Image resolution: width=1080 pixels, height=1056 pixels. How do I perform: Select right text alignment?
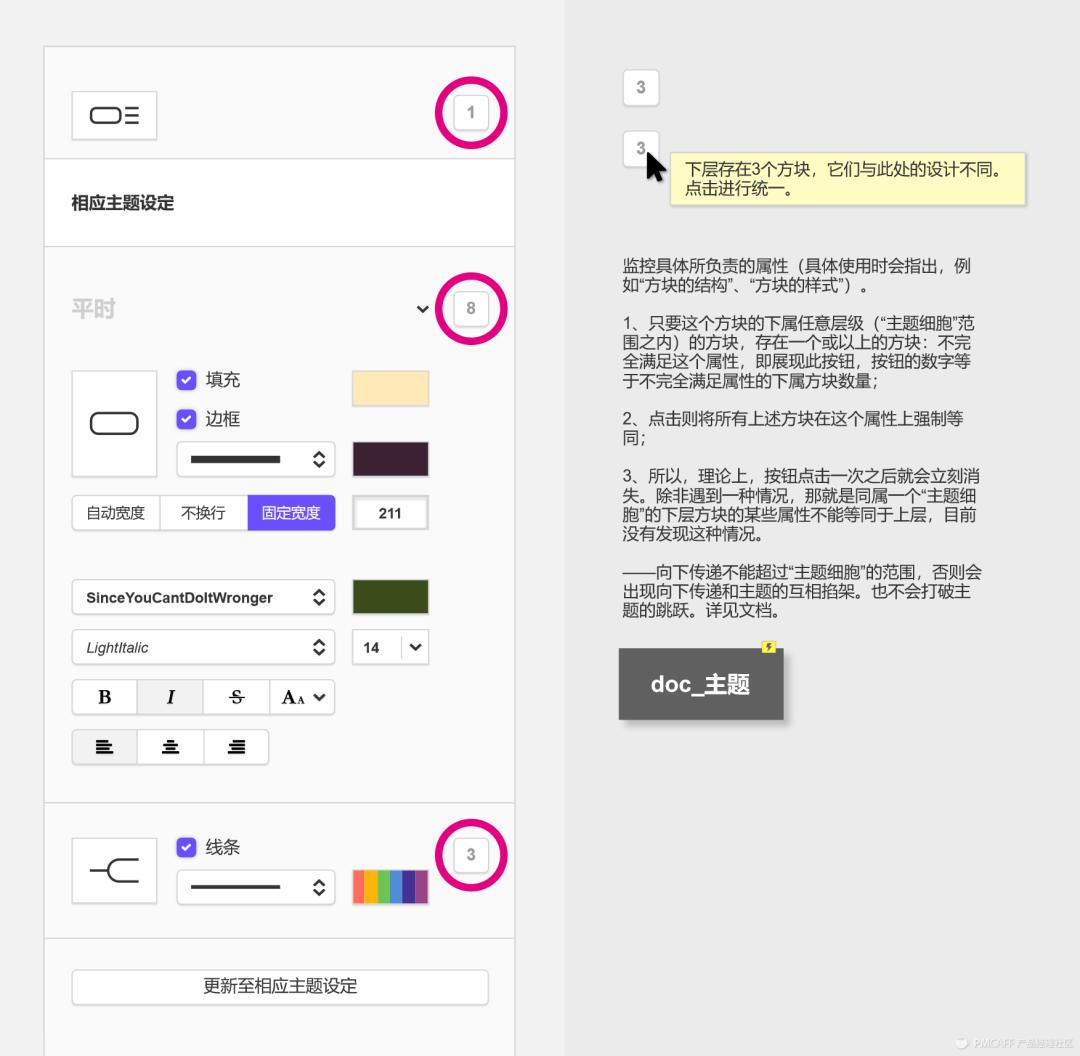236,747
